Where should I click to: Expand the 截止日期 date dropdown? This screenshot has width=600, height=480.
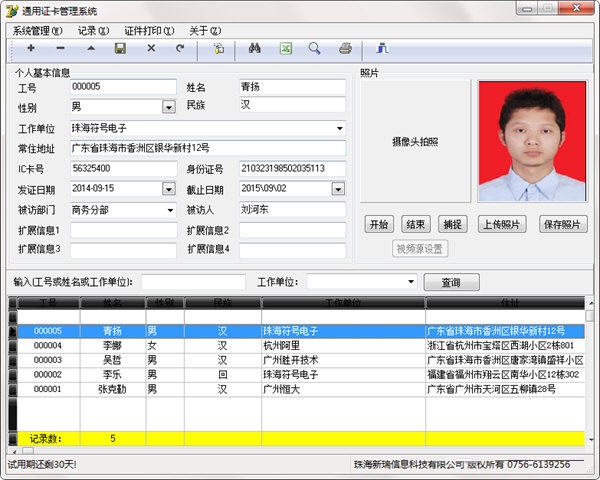pyautogui.click(x=338, y=189)
